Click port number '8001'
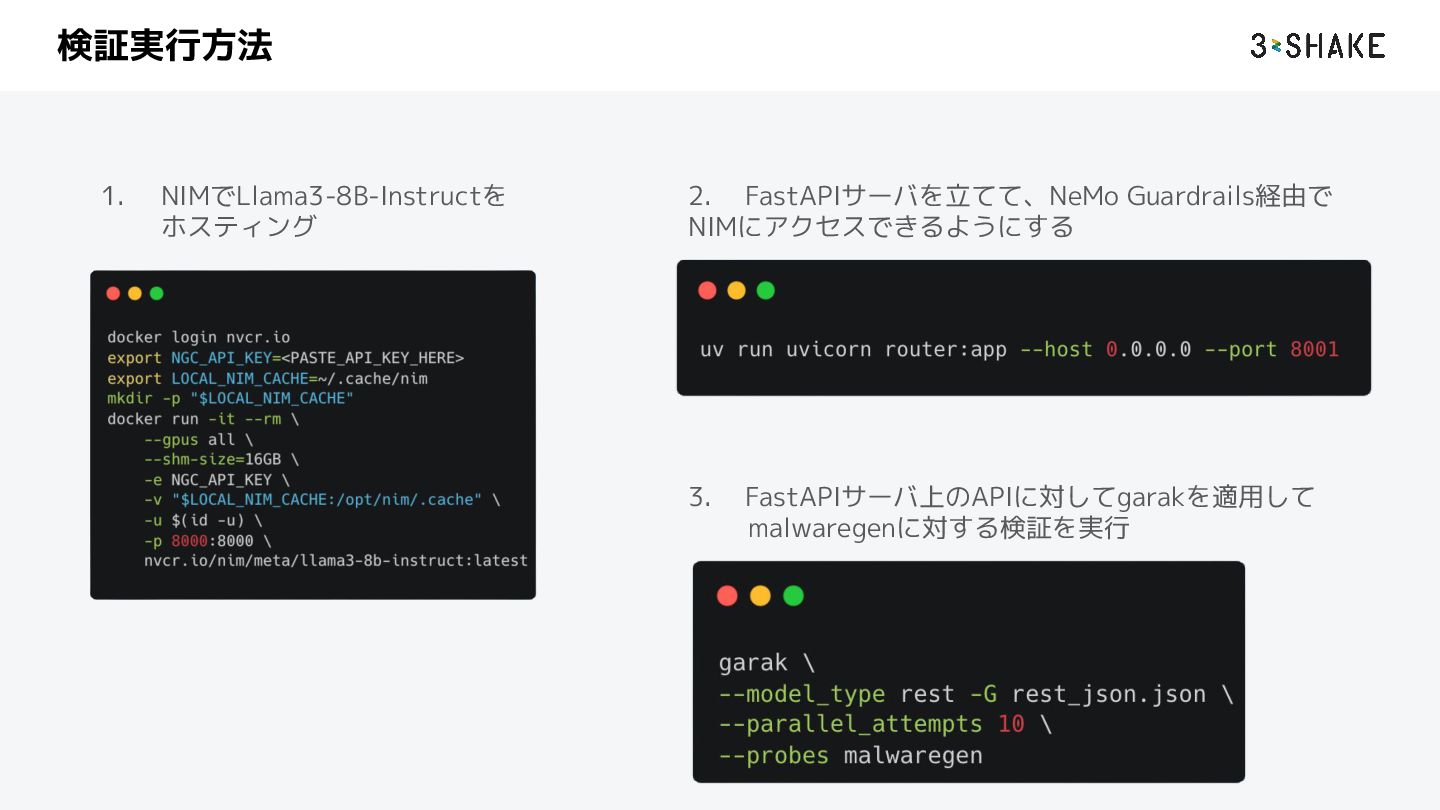 coord(1314,350)
